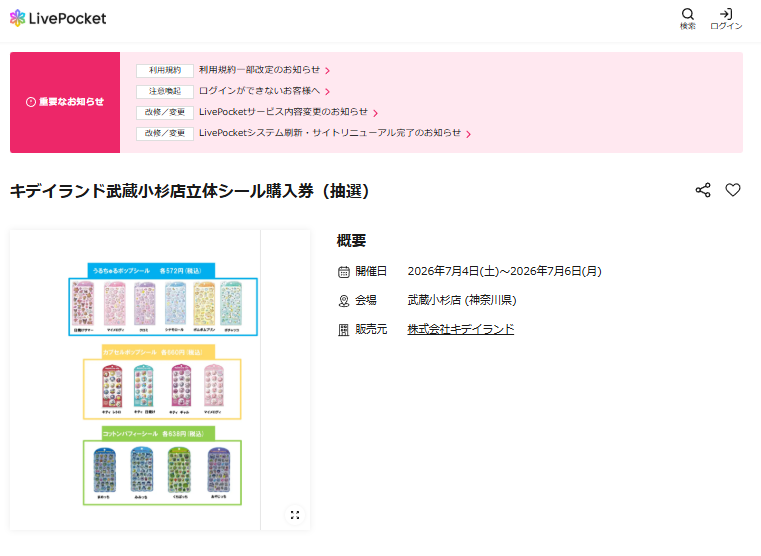Click chevron after ログインができない notice

(x=328, y=92)
